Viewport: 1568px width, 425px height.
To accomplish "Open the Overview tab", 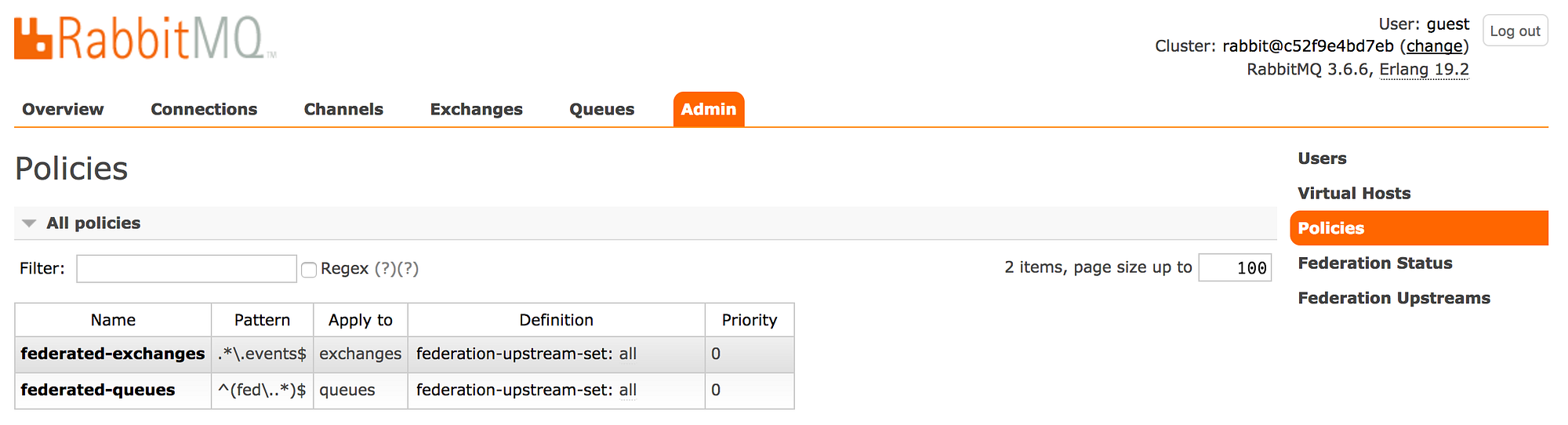I will click(63, 110).
